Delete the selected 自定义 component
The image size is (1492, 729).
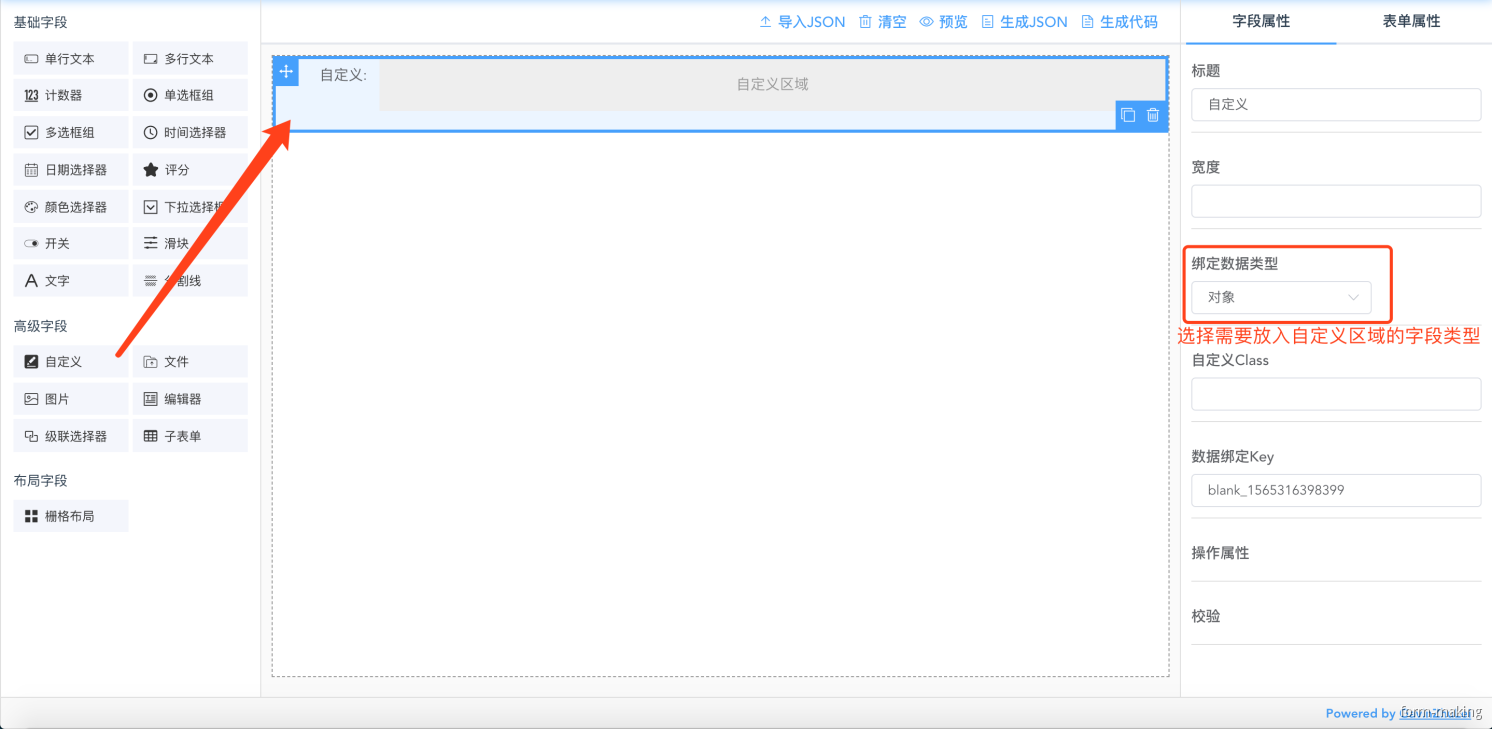pos(1152,115)
